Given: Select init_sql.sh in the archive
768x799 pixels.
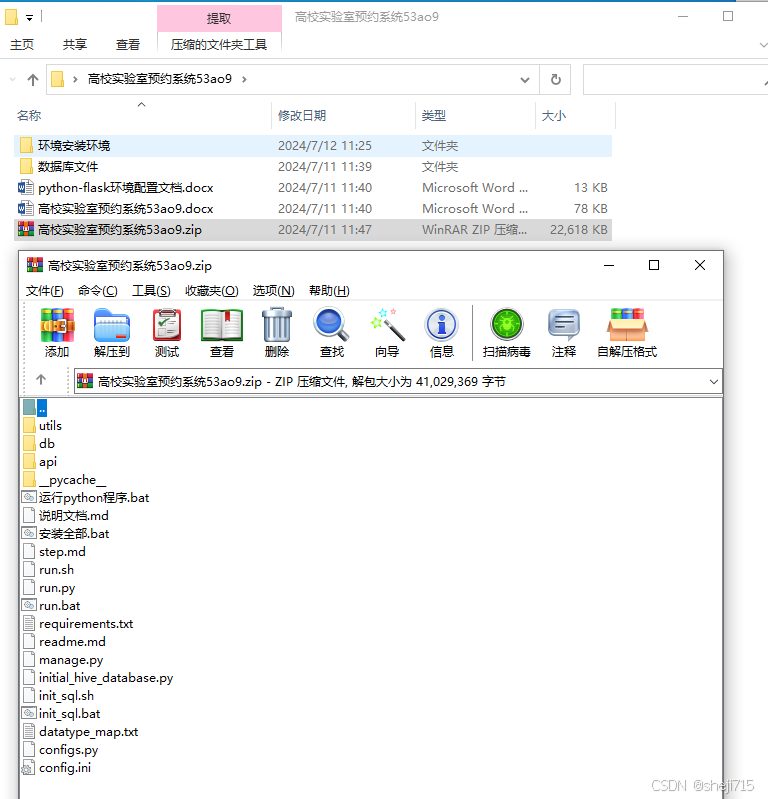Looking at the screenshot, I should [66, 696].
